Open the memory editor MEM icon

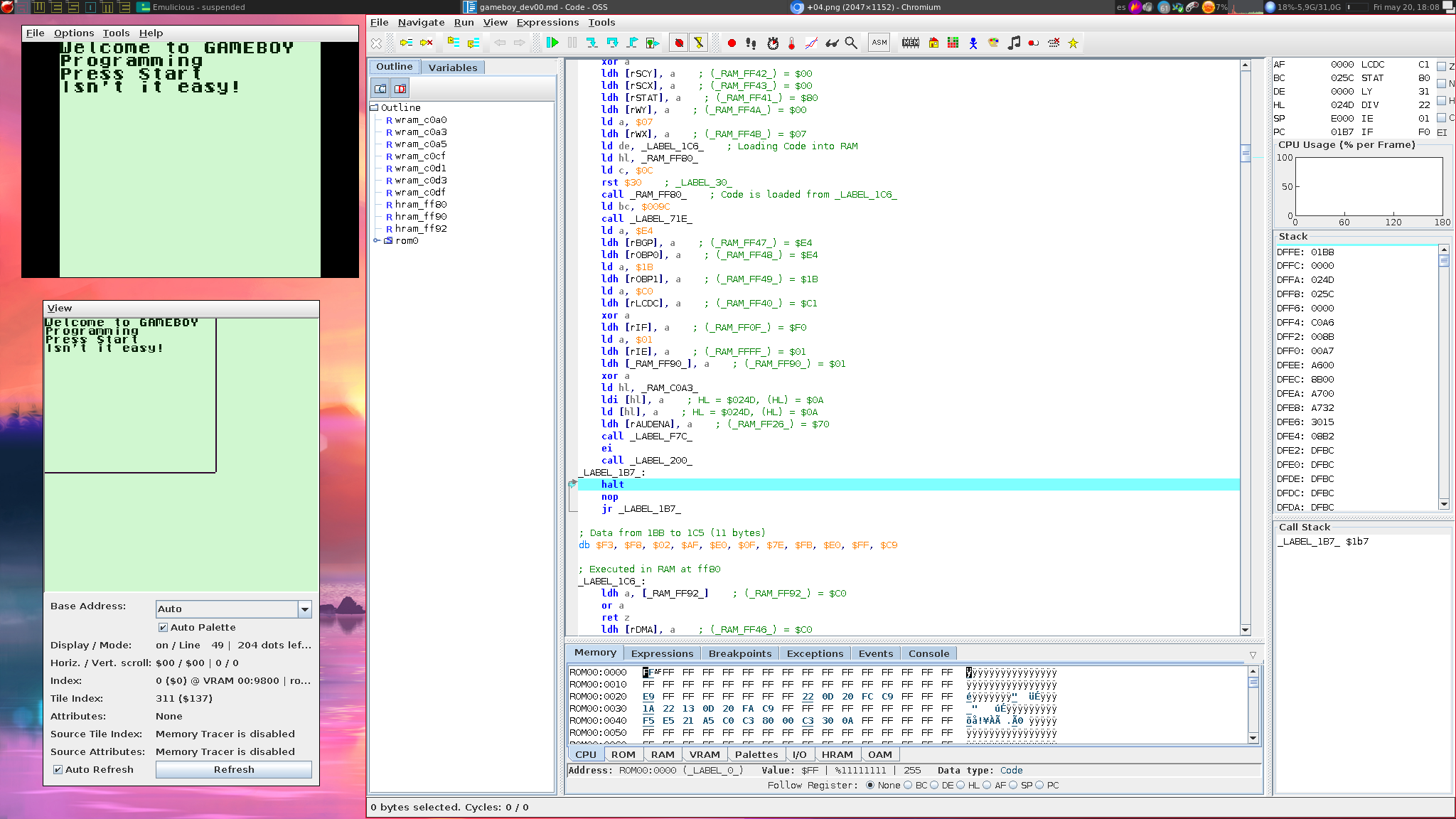[911, 43]
